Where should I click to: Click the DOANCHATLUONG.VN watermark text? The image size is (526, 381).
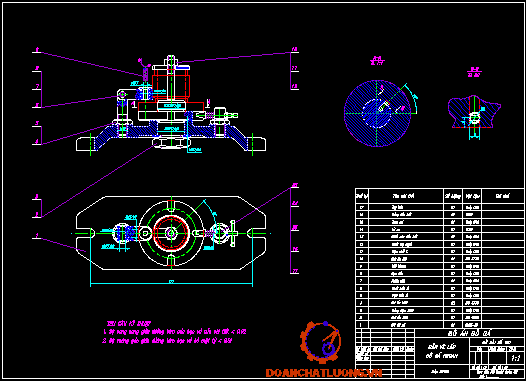[324, 373]
